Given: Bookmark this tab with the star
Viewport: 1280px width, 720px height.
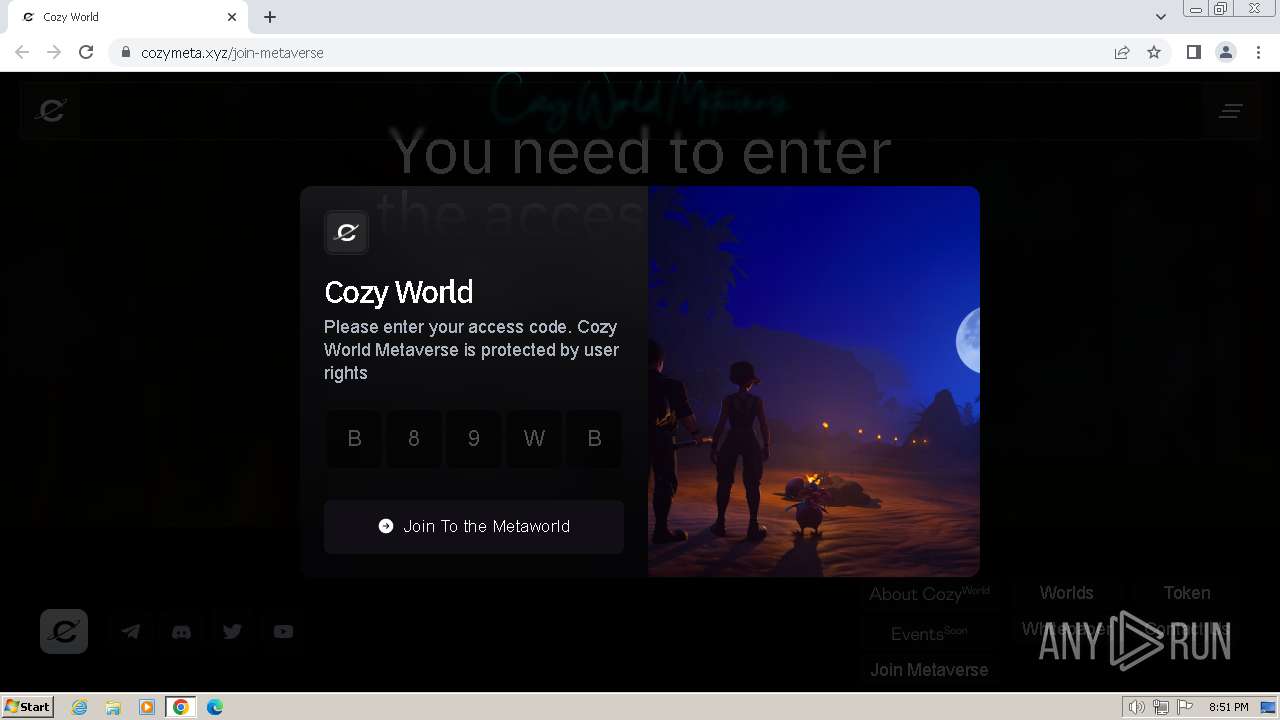Looking at the screenshot, I should [x=1154, y=52].
